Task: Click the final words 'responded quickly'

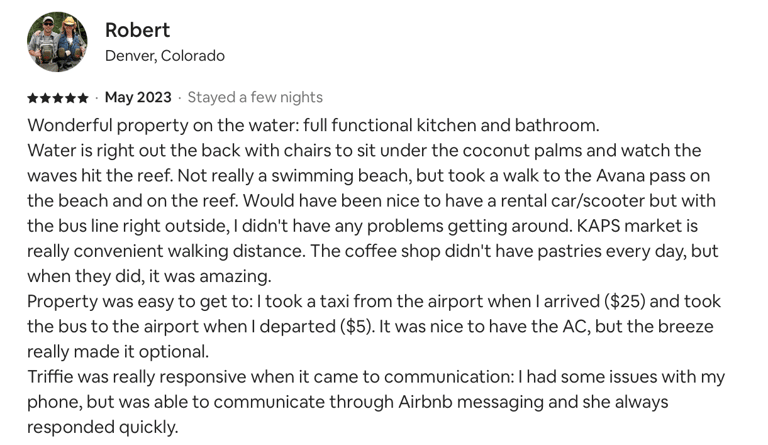Action: [102, 427]
